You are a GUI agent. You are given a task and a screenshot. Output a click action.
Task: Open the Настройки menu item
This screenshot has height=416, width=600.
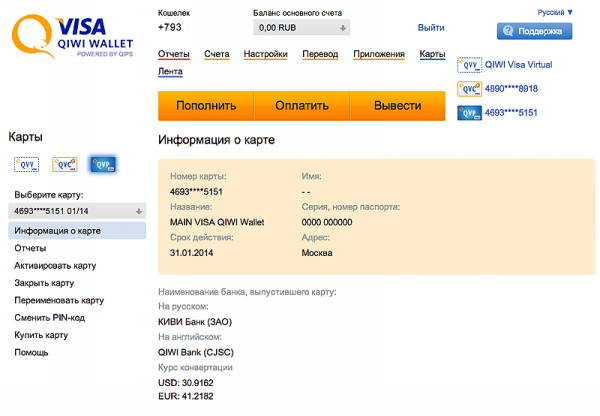pos(266,54)
